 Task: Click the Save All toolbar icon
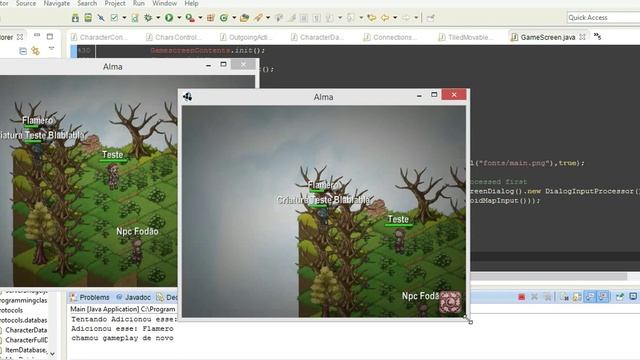pos(88,18)
